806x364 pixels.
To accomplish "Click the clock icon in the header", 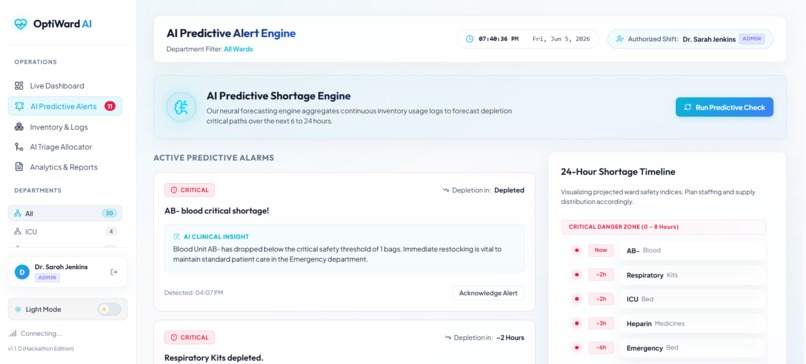I will pos(469,39).
